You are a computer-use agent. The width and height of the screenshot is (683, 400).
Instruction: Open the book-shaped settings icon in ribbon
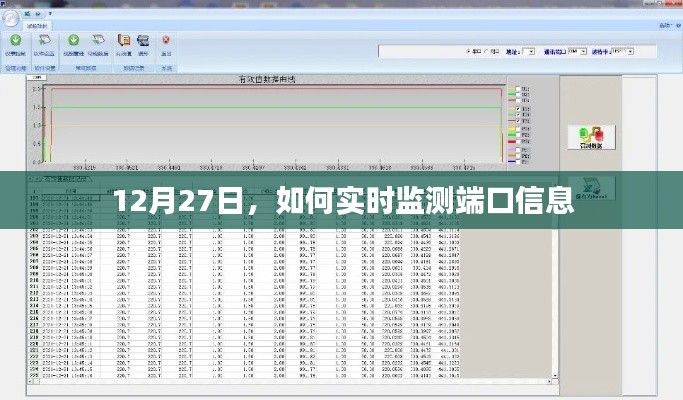pos(124,40)
